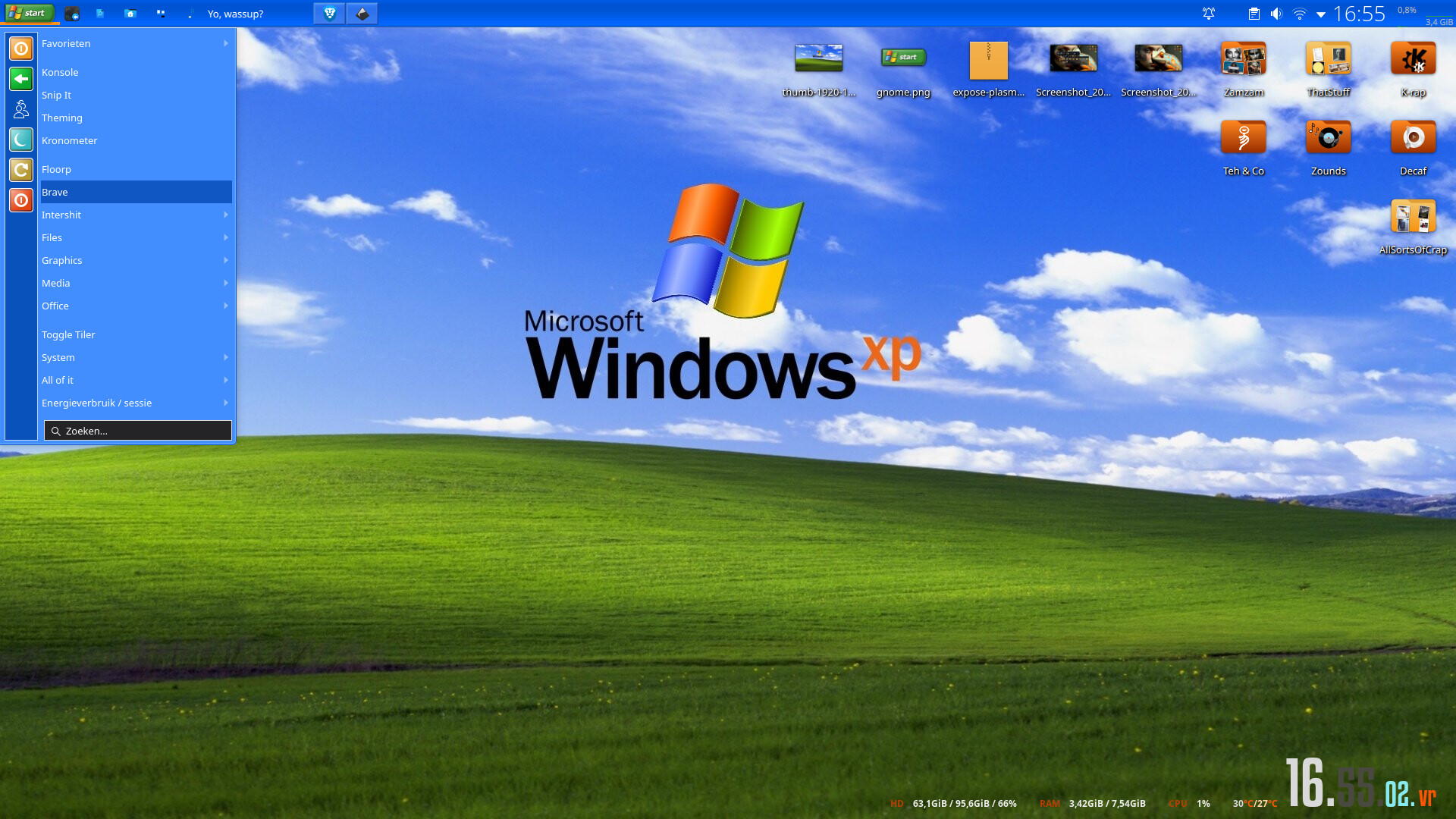1456x819 pixels.
Task: Open the Energieverbruik / sessie submenu
Action: 135,403
